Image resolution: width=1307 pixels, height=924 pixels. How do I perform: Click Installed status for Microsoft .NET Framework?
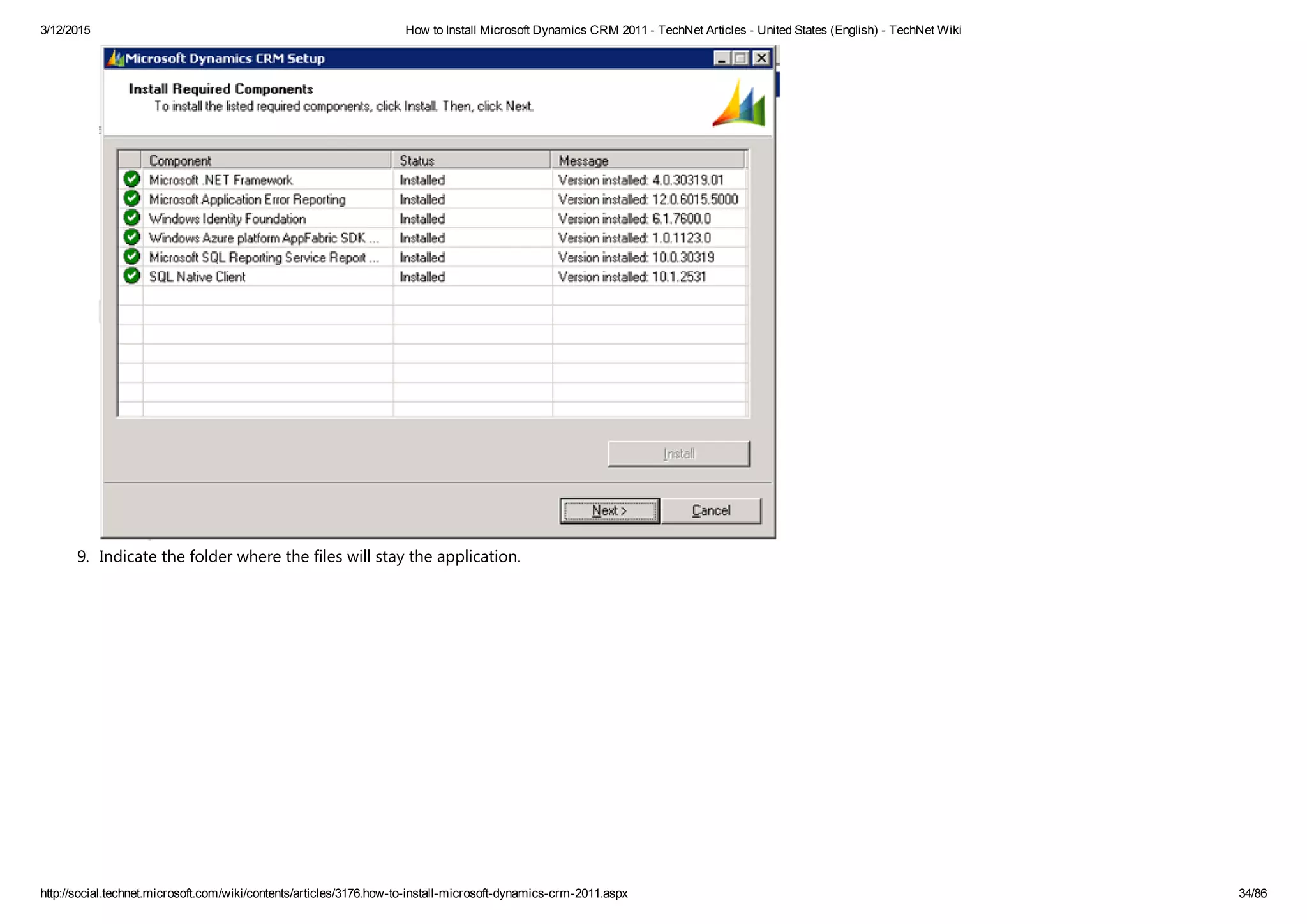422,180
